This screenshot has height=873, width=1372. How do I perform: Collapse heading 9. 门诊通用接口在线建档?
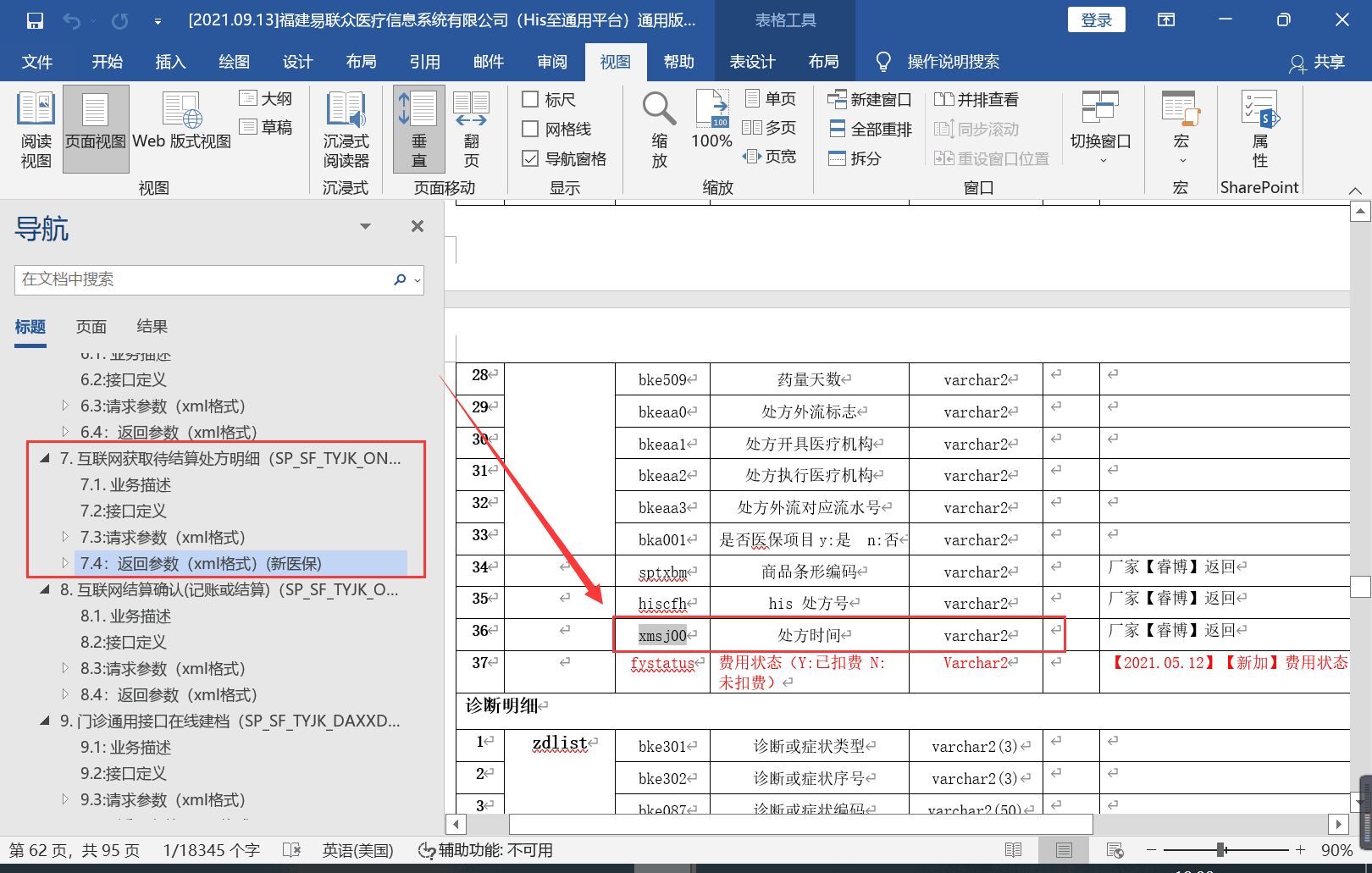[45, 721]
